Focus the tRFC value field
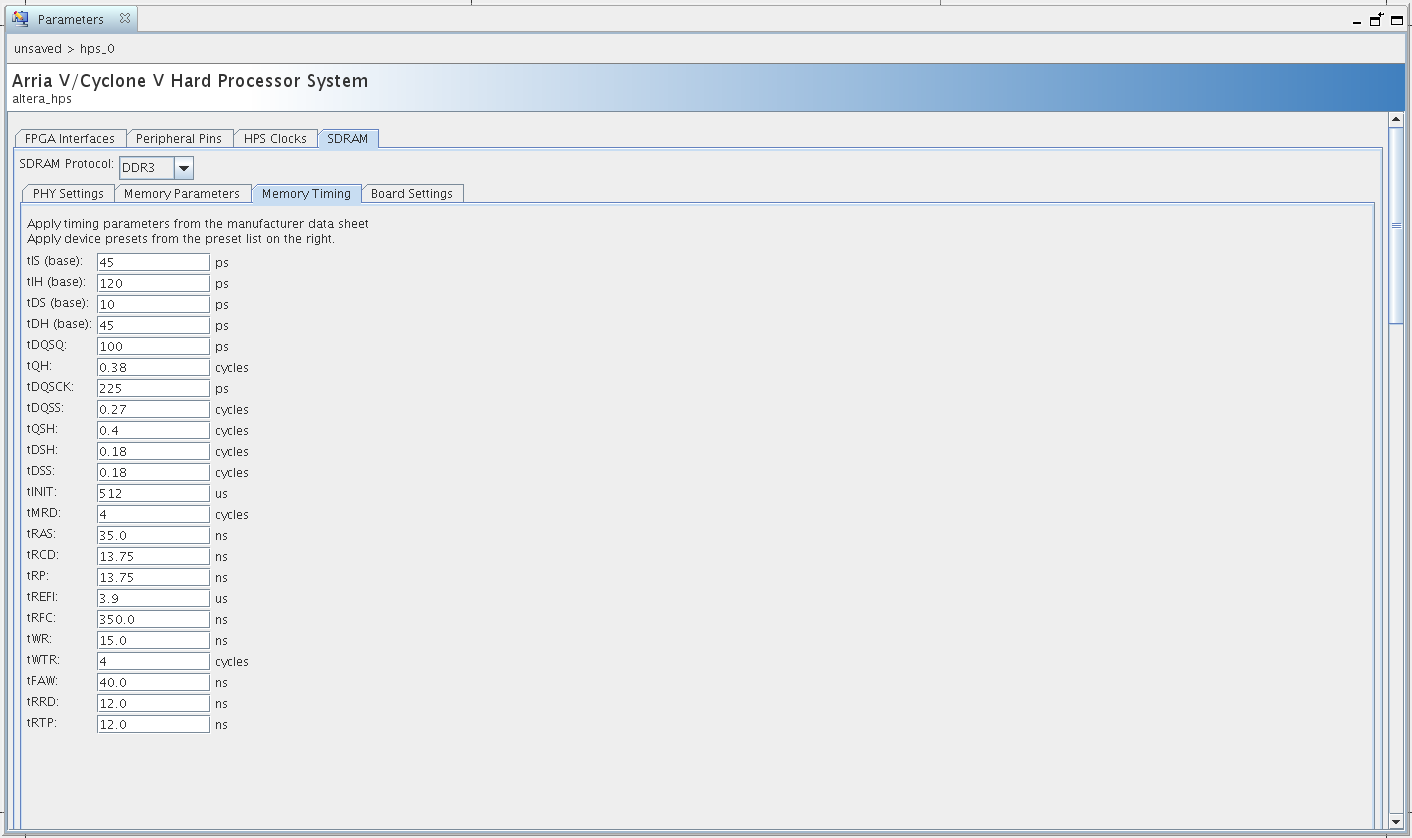Screen dimensions: 1412x838 coord(153,619)
